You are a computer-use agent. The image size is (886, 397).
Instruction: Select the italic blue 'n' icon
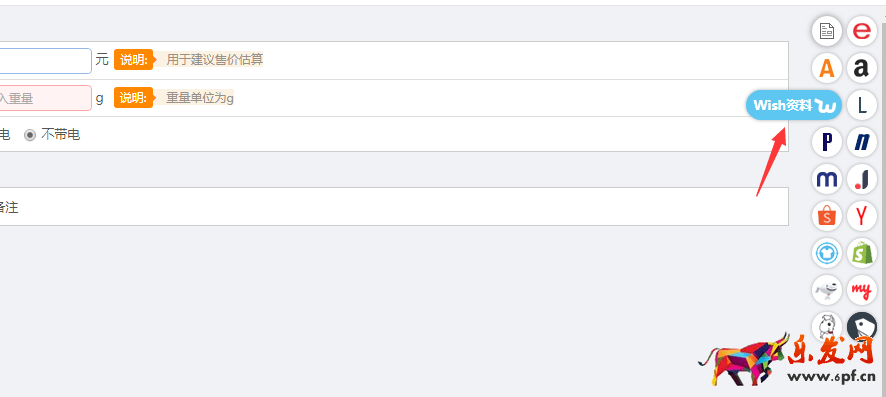(x=862, y=142)
